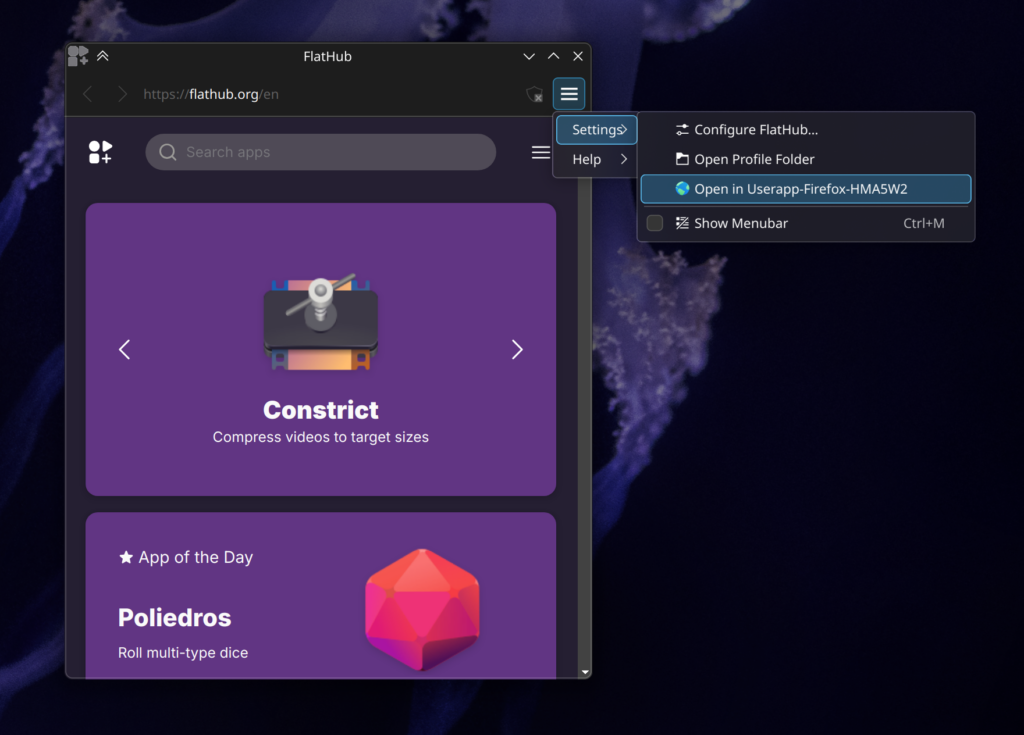1024x735 pixels.
Task: Choose Open Profile Folder
Action: (753, 159)
